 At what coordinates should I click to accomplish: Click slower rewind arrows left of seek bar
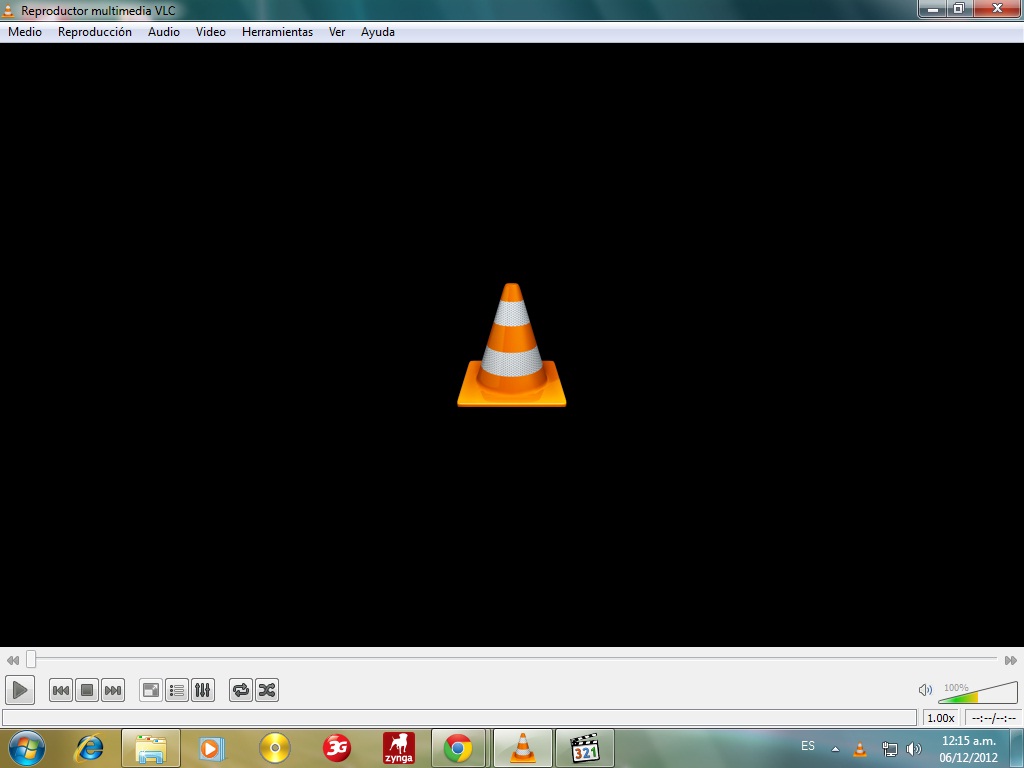pyautogui.click(x=12, y=660)
